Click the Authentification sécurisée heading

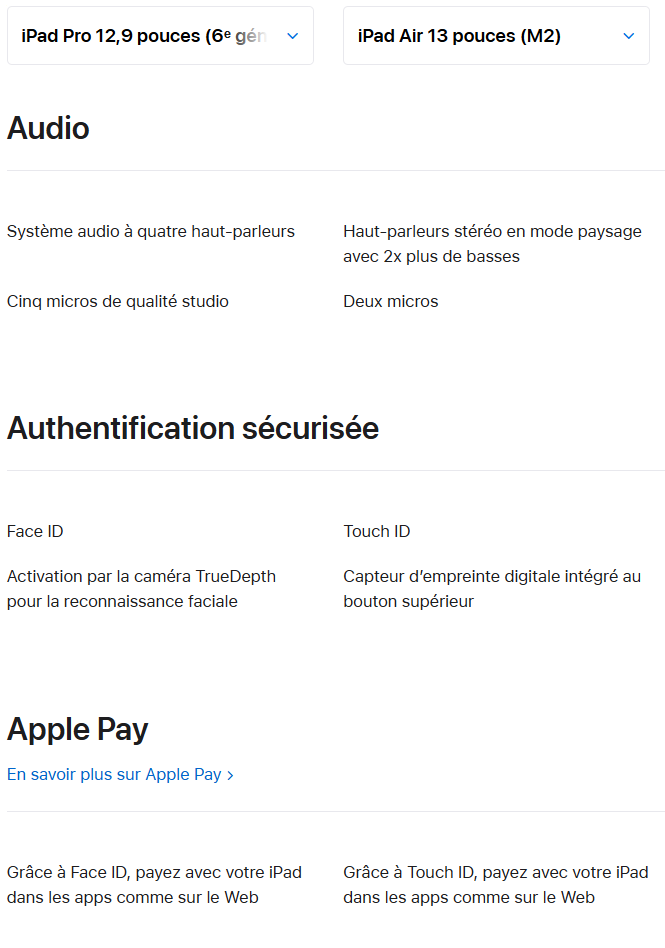coord(193,428)
